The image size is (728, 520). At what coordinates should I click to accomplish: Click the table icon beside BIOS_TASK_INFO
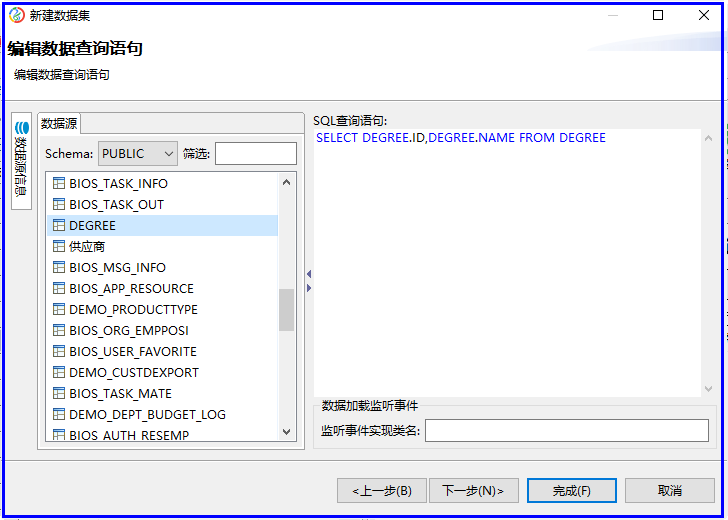[58, 184]
